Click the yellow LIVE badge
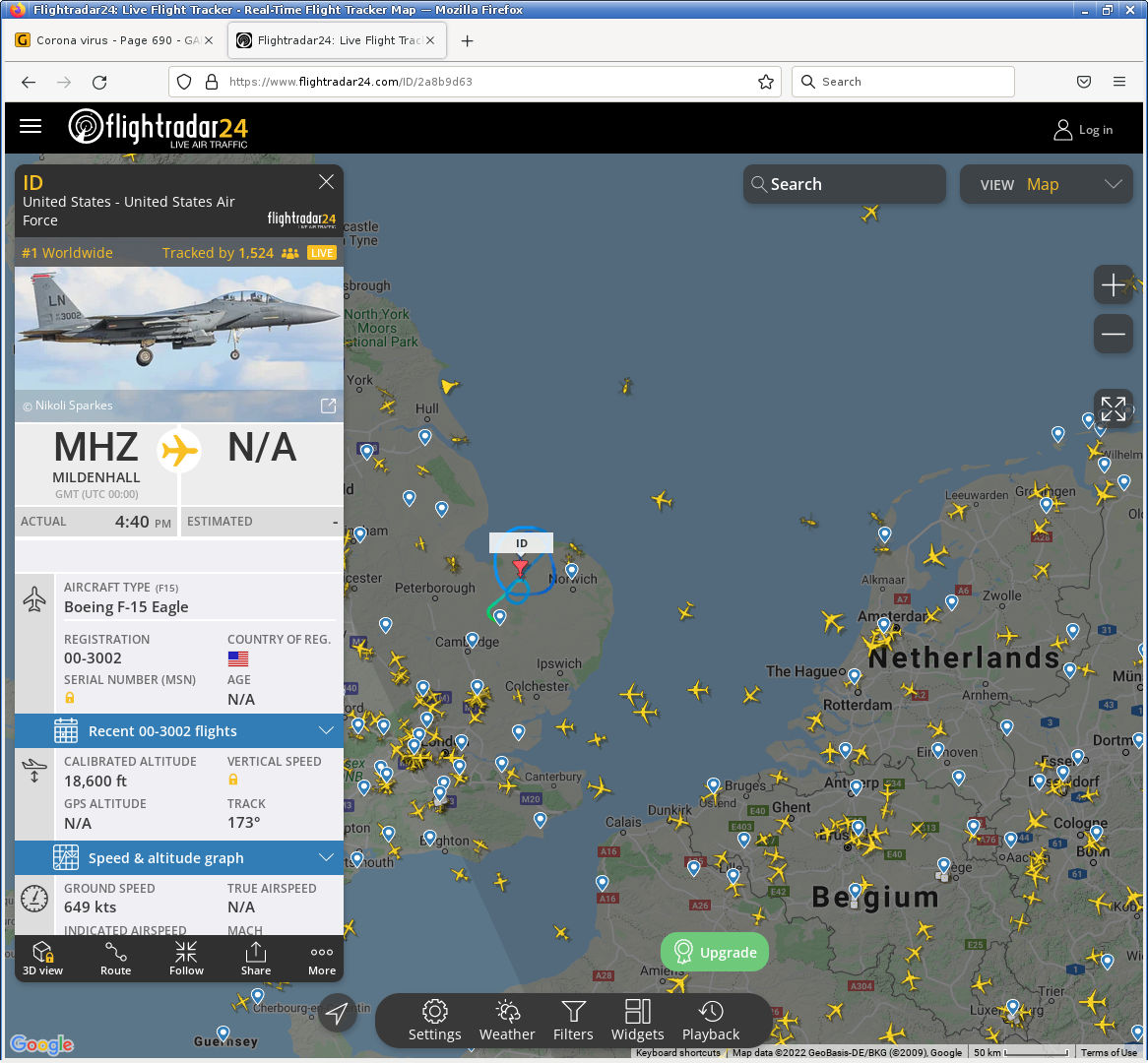This screenshot has width=1148, height=1063. [321, 253]
